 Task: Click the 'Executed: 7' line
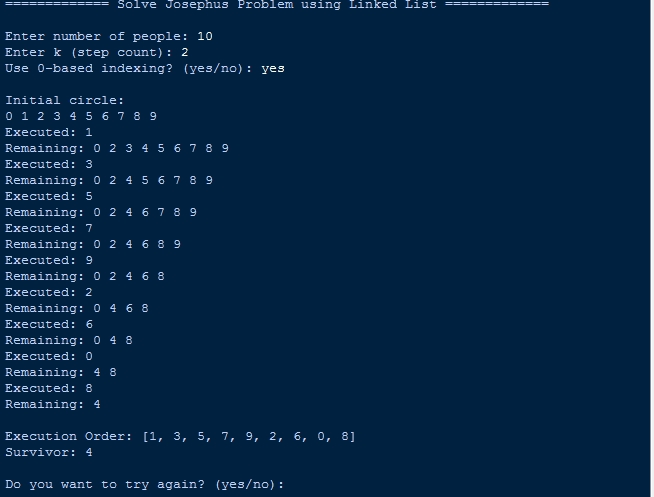(49, 228)
